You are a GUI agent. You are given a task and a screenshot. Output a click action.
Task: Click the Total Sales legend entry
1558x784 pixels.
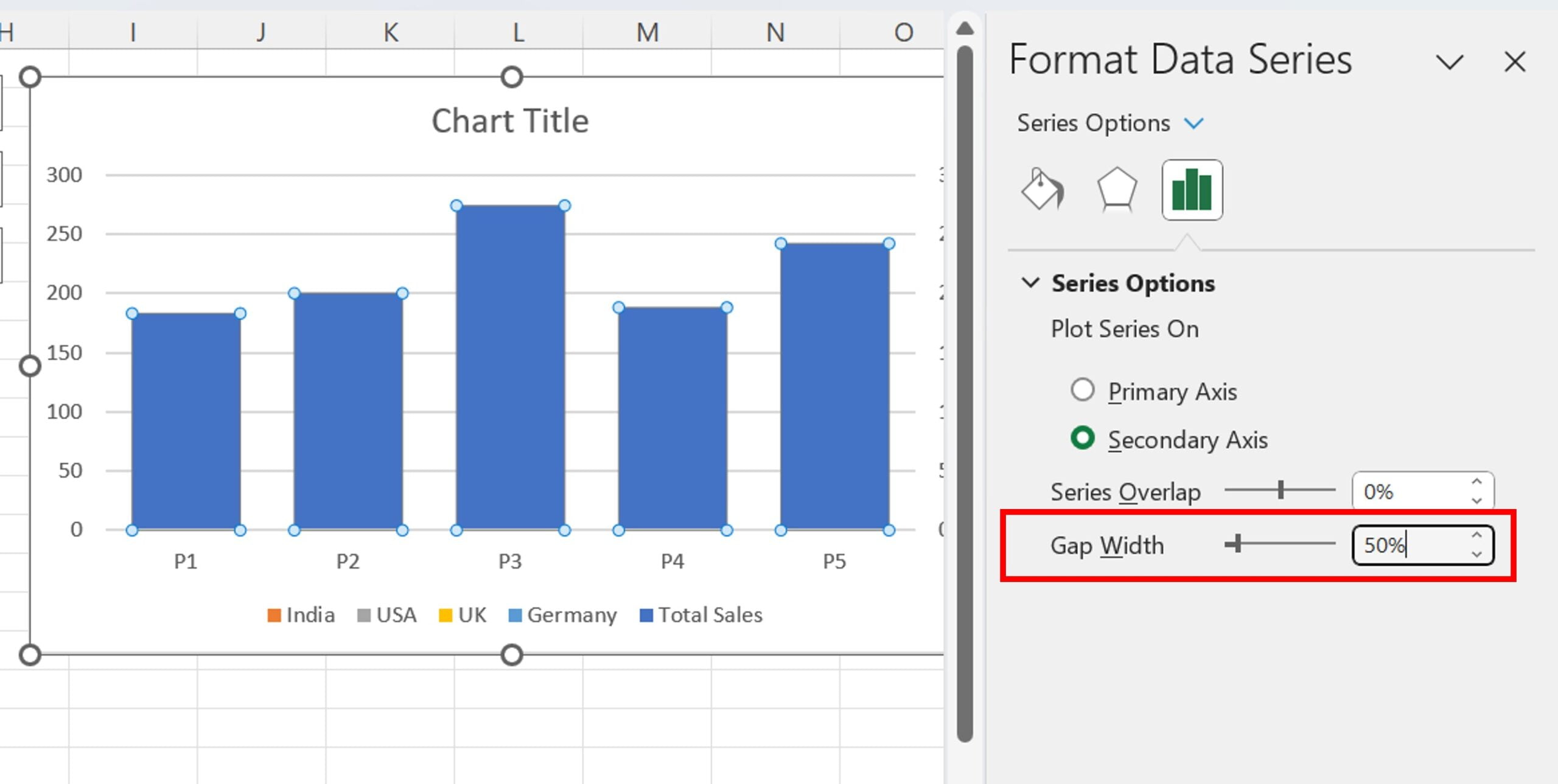[701, 615]
